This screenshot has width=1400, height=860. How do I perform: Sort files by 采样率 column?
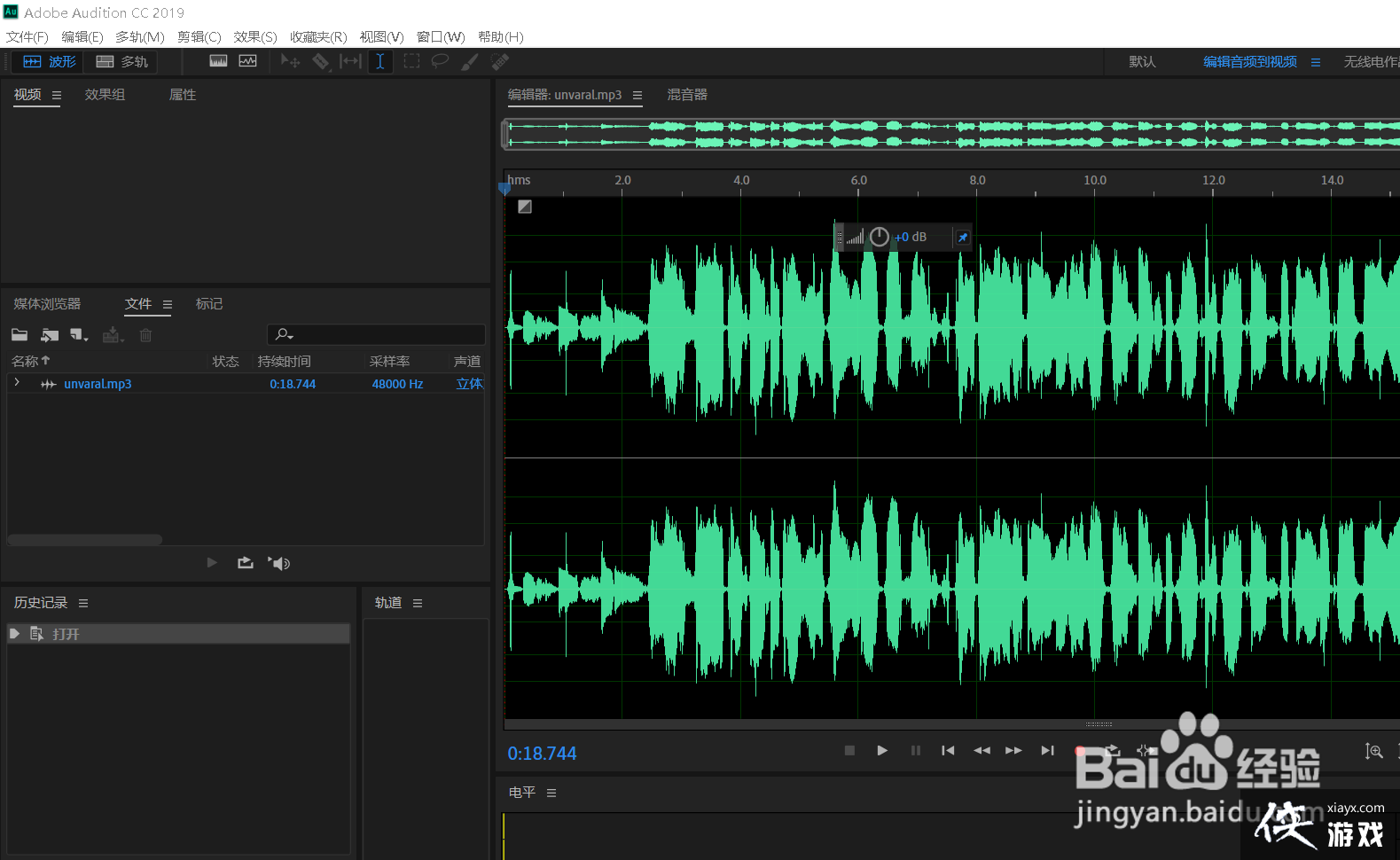coord(389,361)
